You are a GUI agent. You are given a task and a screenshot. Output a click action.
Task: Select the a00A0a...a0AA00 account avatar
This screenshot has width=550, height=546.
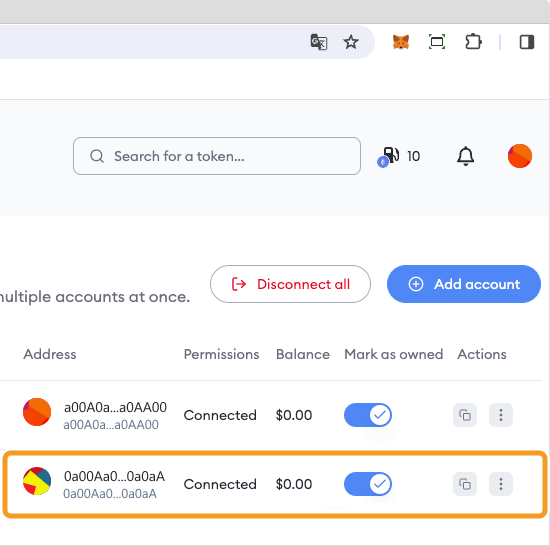point(37,412)
